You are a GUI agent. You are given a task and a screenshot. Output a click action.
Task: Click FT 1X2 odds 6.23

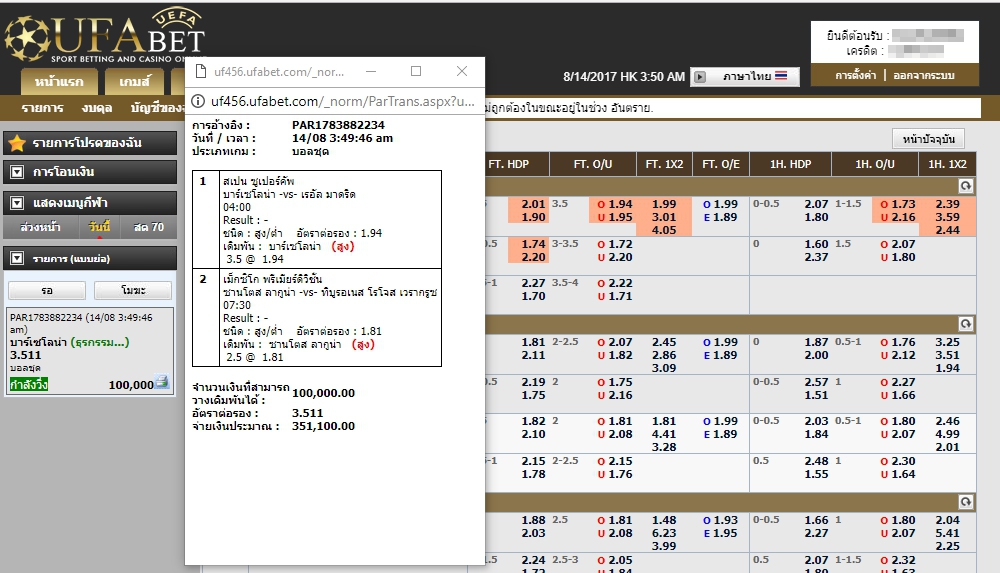tap(664, 533)
